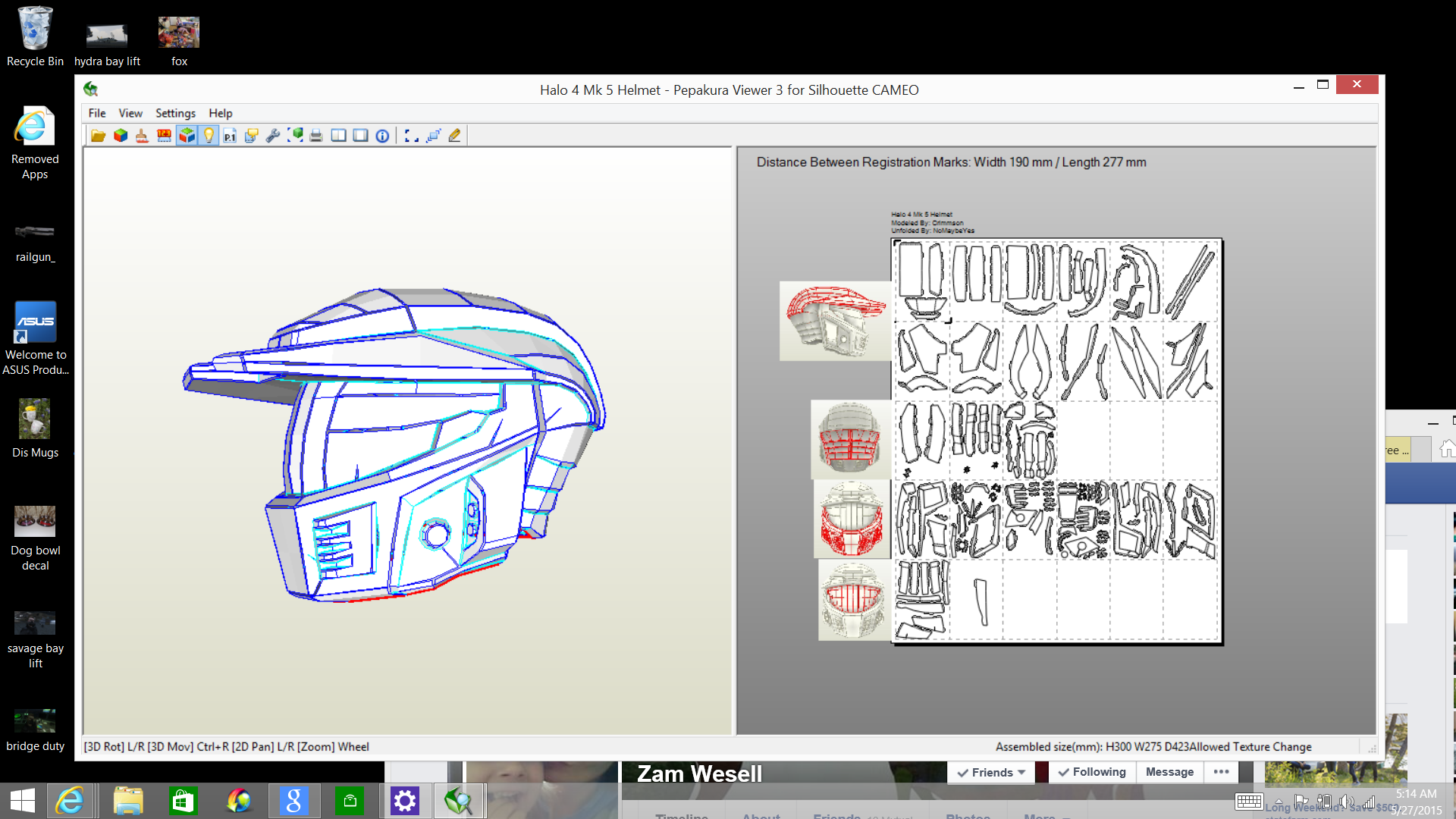
Task: Select the fox desktop image file
Action: [x=179, y=42]
